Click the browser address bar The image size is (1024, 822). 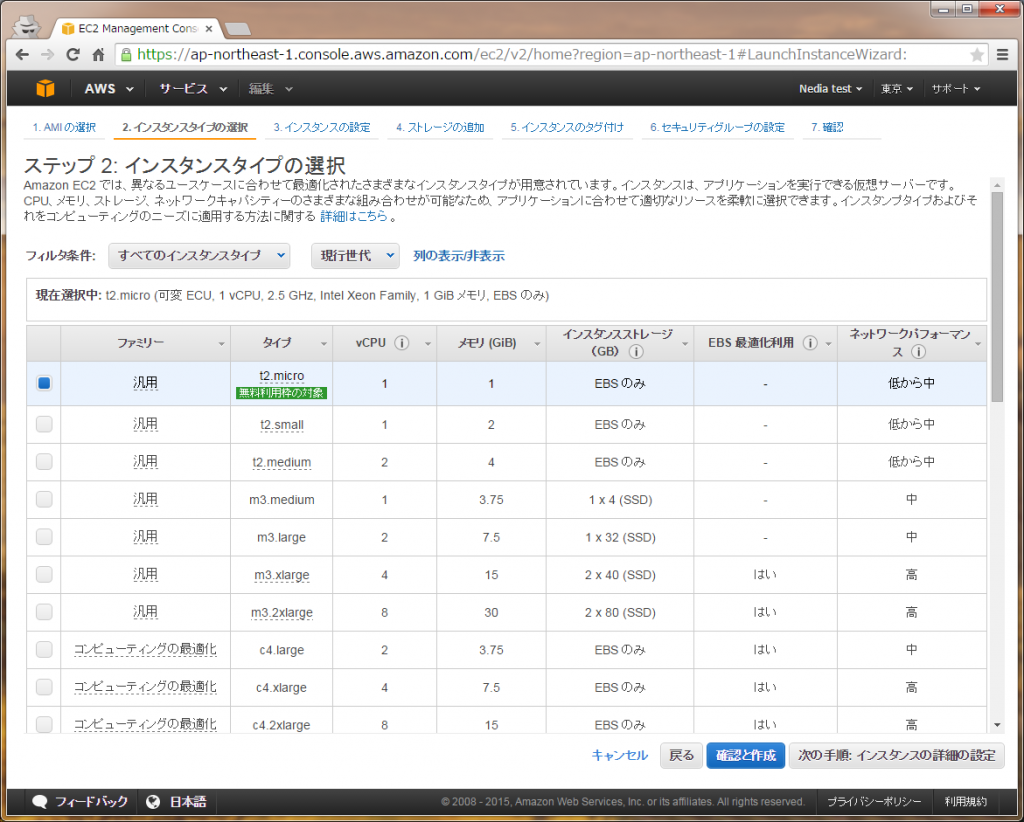(550, 55)
